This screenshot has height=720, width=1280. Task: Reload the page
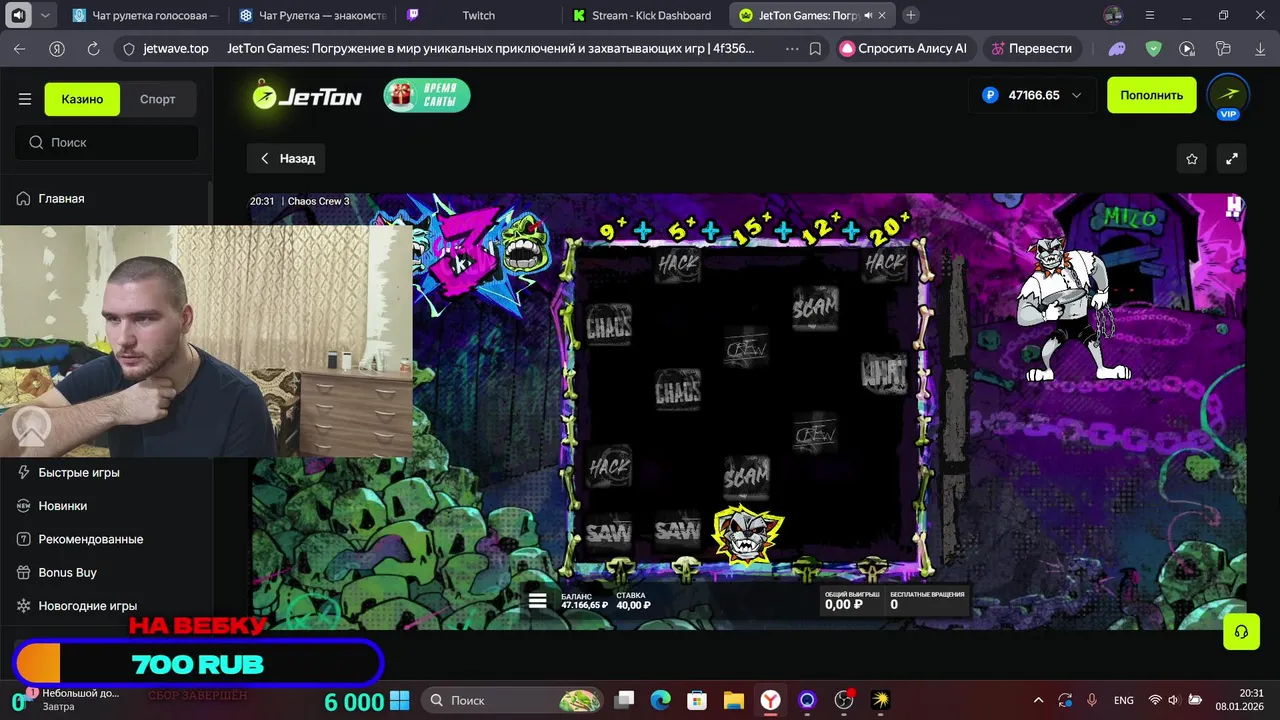point(93,48)
